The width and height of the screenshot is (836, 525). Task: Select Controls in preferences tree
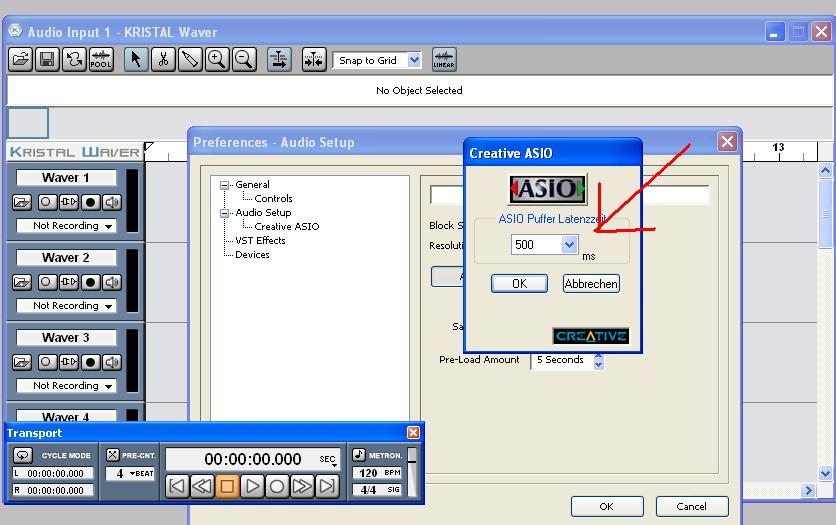274,198
